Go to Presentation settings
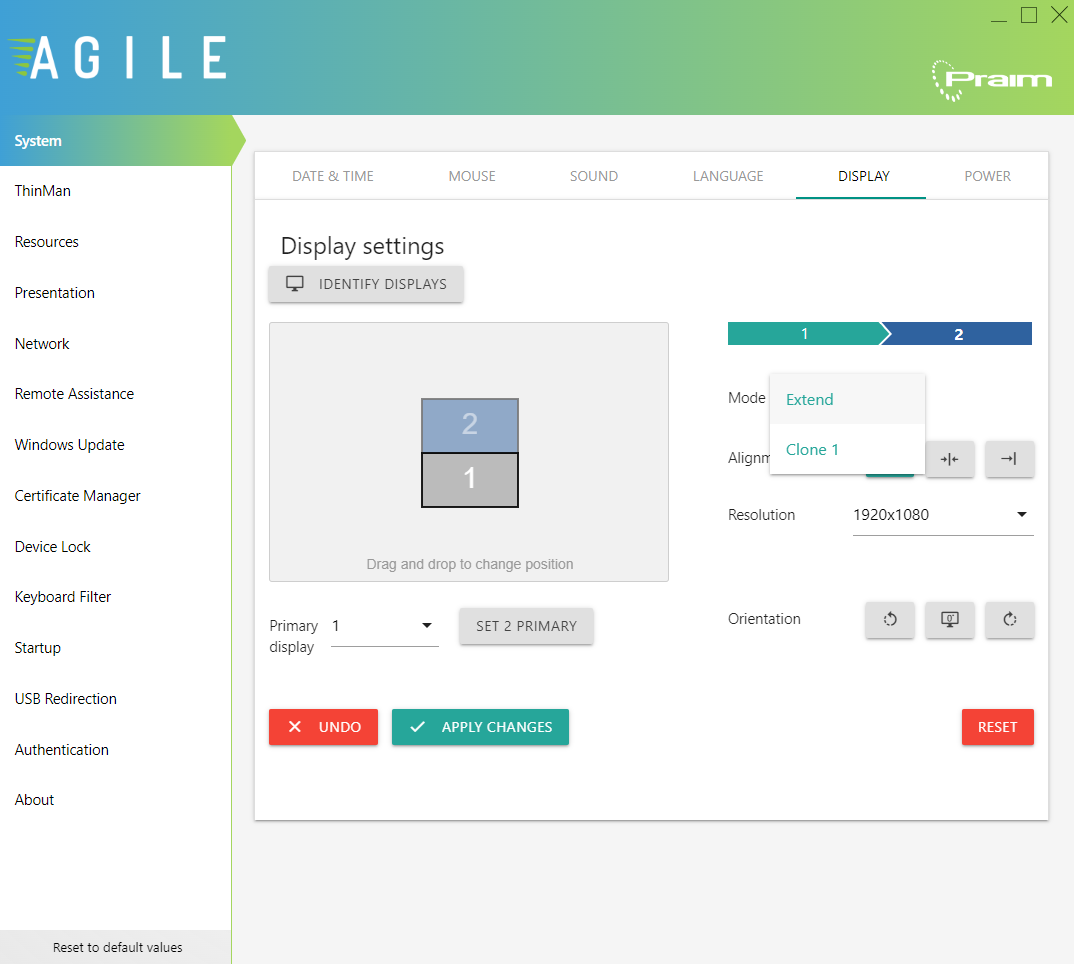The image size is (1074, 964). (116, 293)
